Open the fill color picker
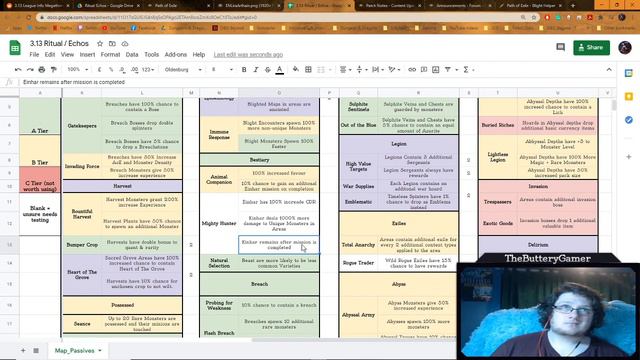The height and width of the screenshot is (360, 640). [x=296, y=70]
